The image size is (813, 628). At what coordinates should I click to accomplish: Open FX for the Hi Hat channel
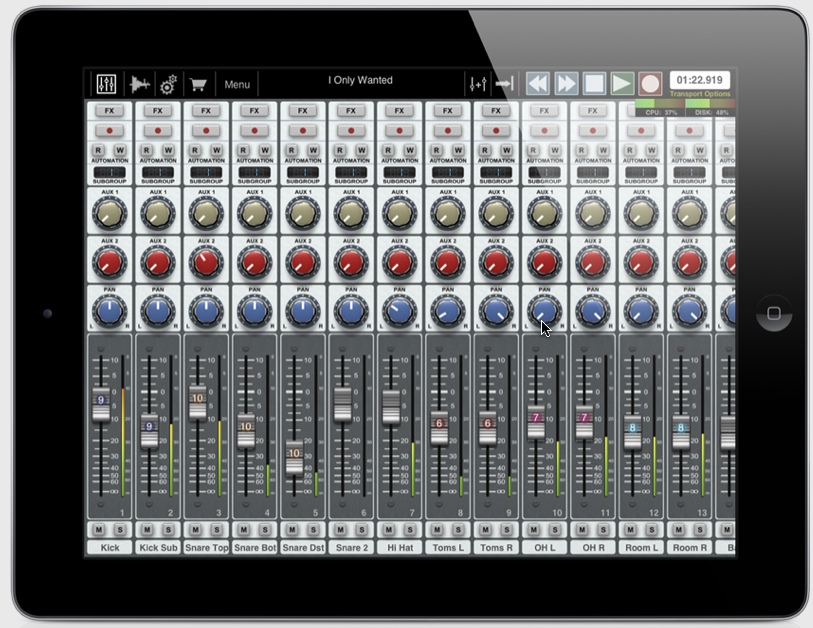[x=399, y=110]
